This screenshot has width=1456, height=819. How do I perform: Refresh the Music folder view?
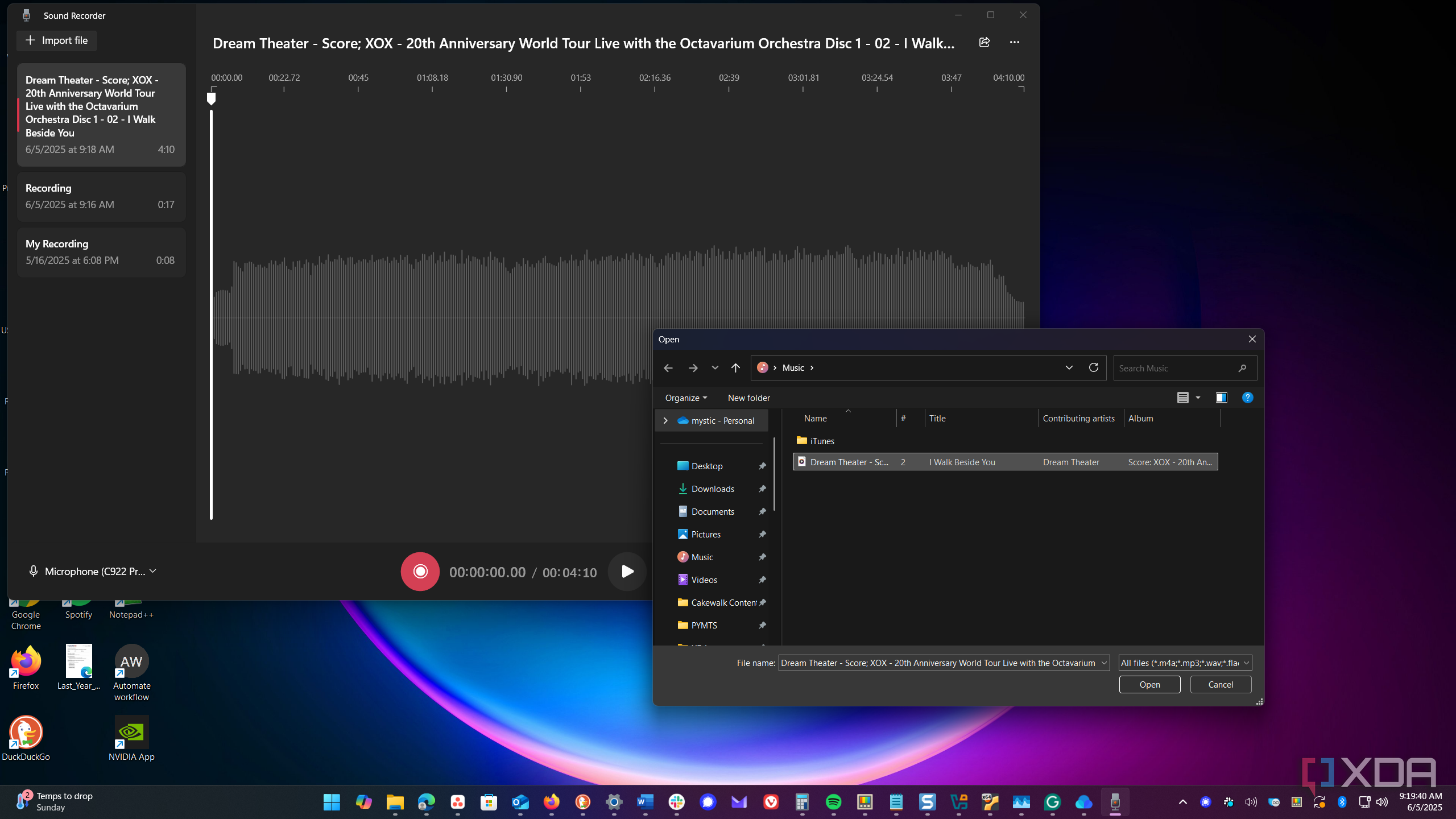click(1093, 368)
